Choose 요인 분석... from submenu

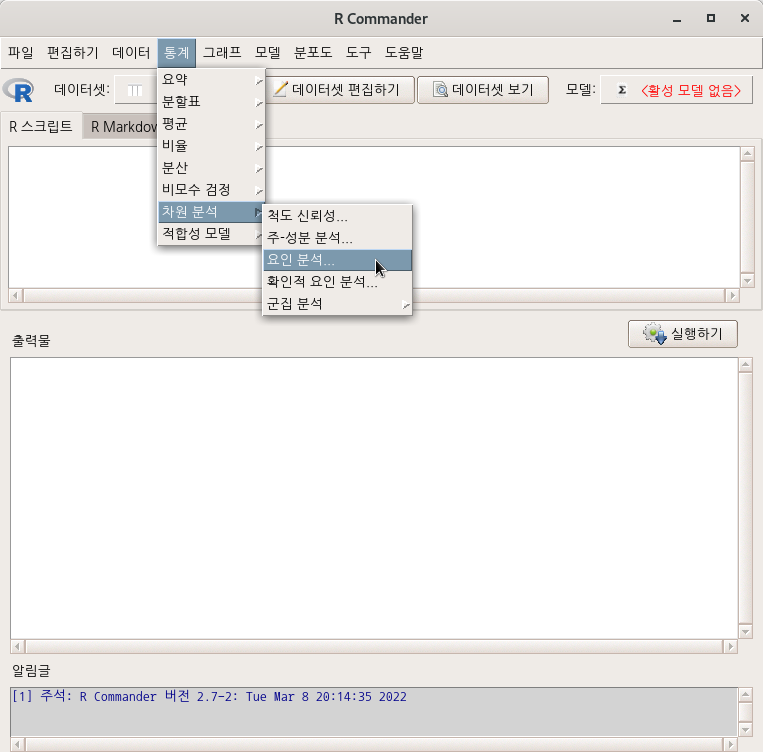pos(337,260)
